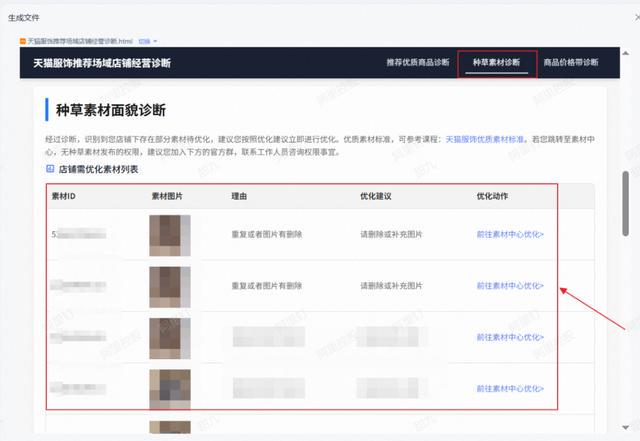Open the 天猫服饰优质素材标准 course link
The width and height of the screenshot is (640, 441).
[488, 141]
